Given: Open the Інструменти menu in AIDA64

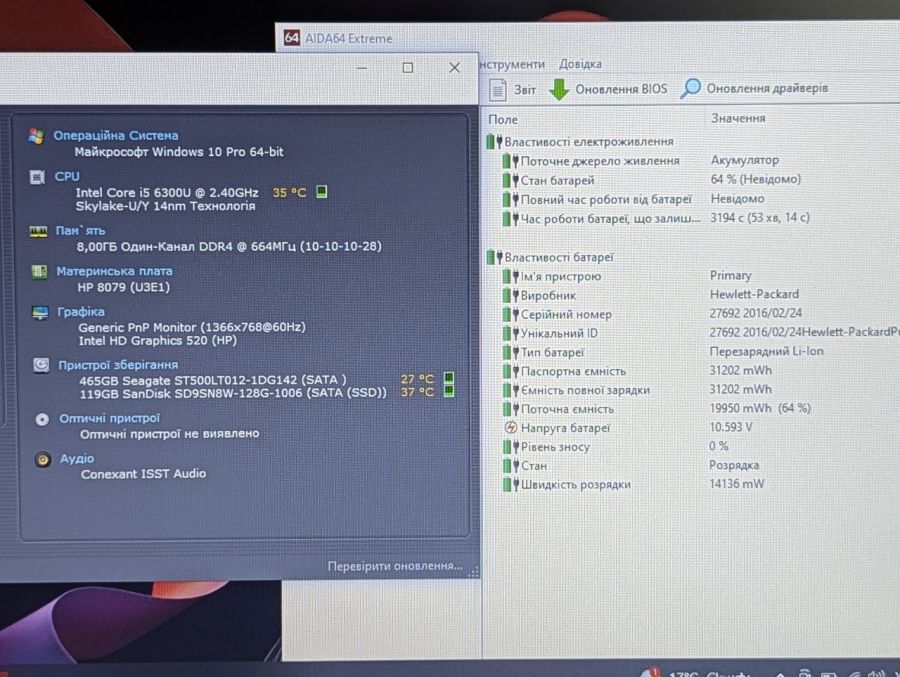Looking at the screenshot, I should (x=512, y=64).
